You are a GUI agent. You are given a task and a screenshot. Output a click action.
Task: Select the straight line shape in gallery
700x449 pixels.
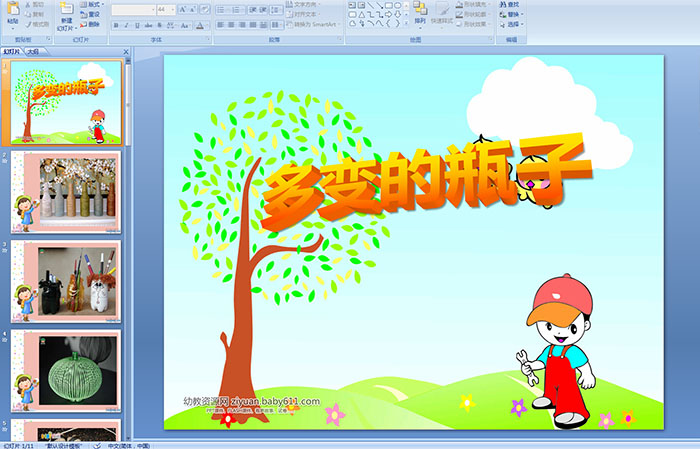(x=371, y=5)
